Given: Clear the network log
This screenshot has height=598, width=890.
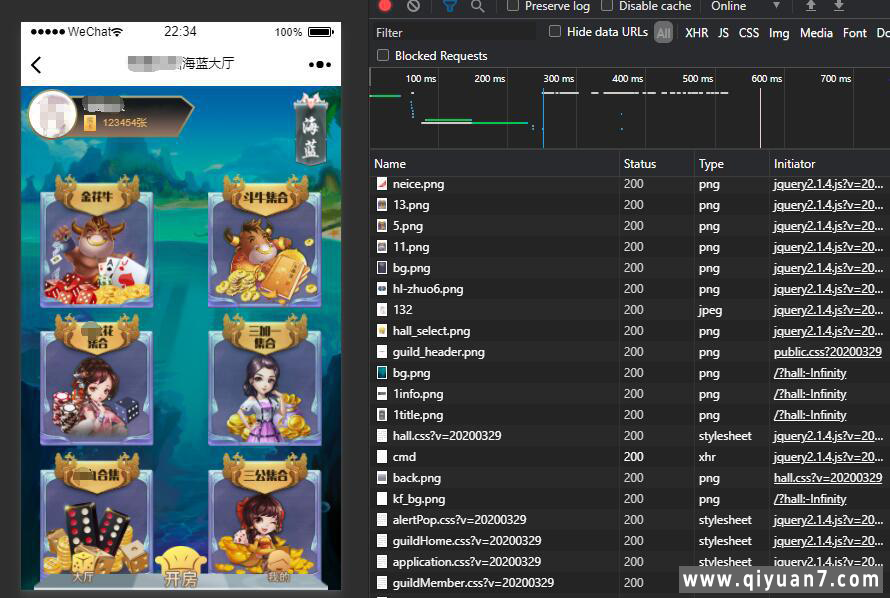Looking at the screenshot, I should [413, 6].
